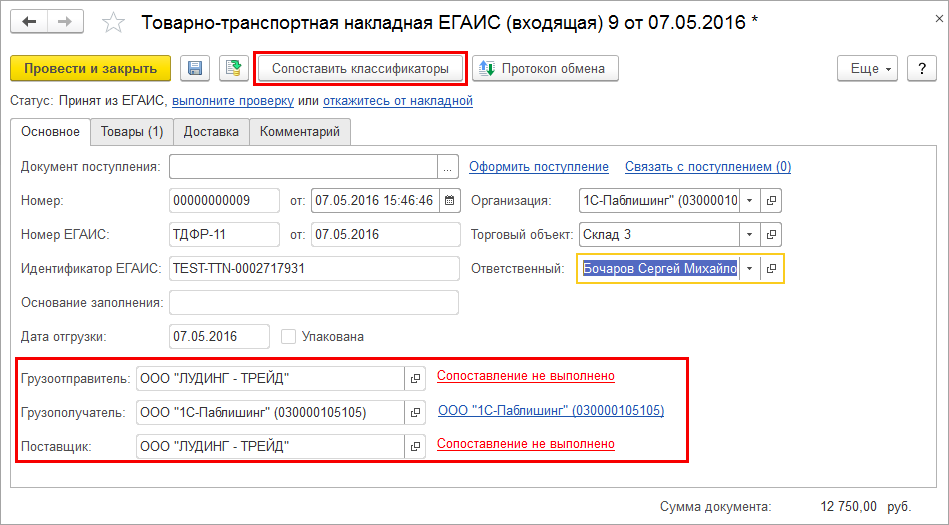949x525 pixels.
Task: Open Торговый объект record with its open icon
Action: click(771, 234)
